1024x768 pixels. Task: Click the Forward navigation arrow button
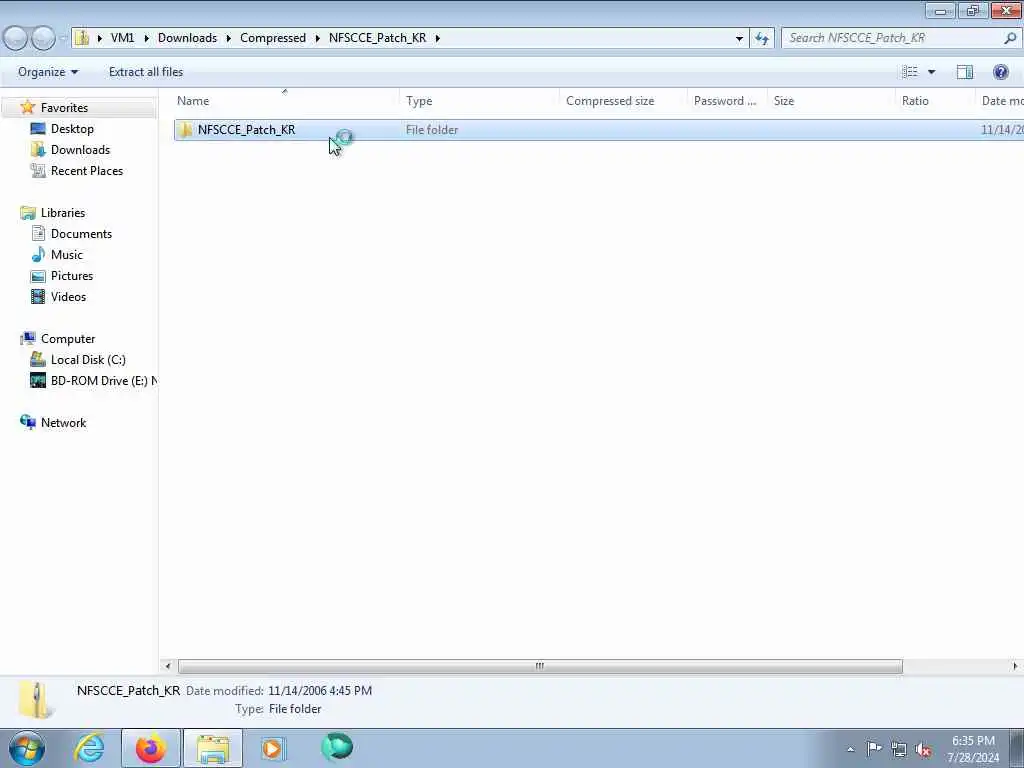(x=44, y=38)
